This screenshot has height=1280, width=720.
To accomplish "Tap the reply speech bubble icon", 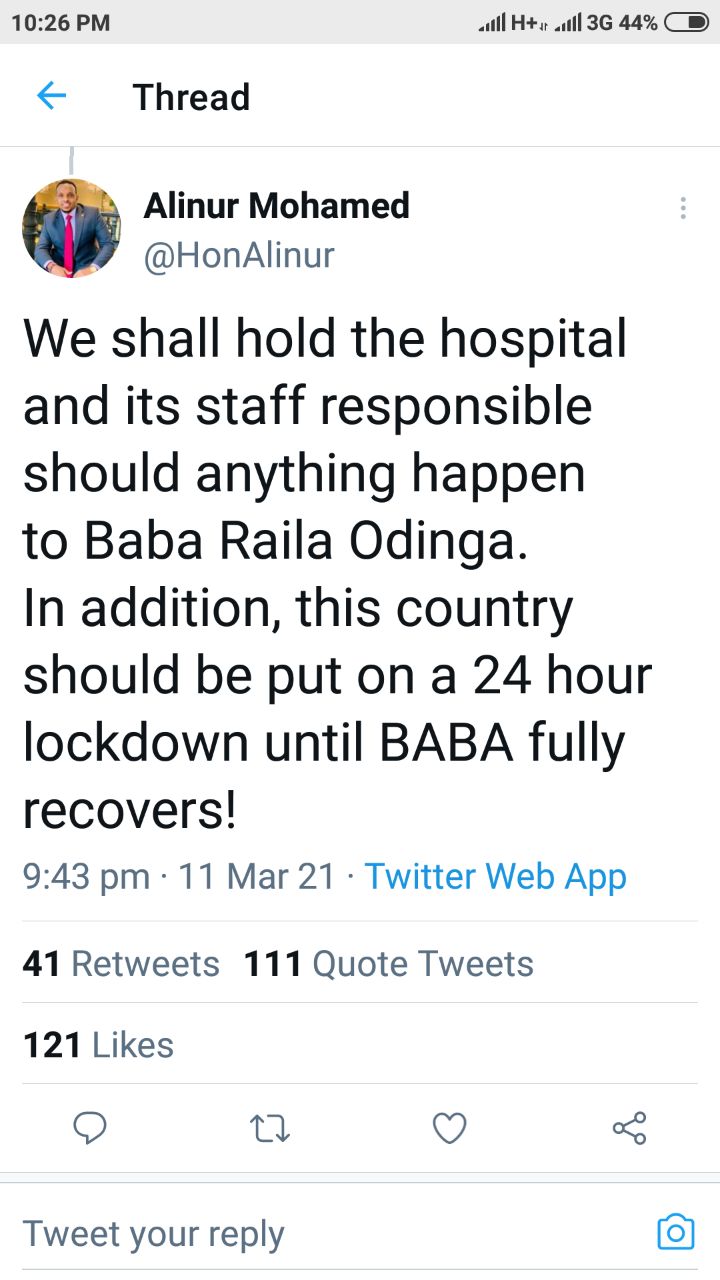I will pos(91,1128).
